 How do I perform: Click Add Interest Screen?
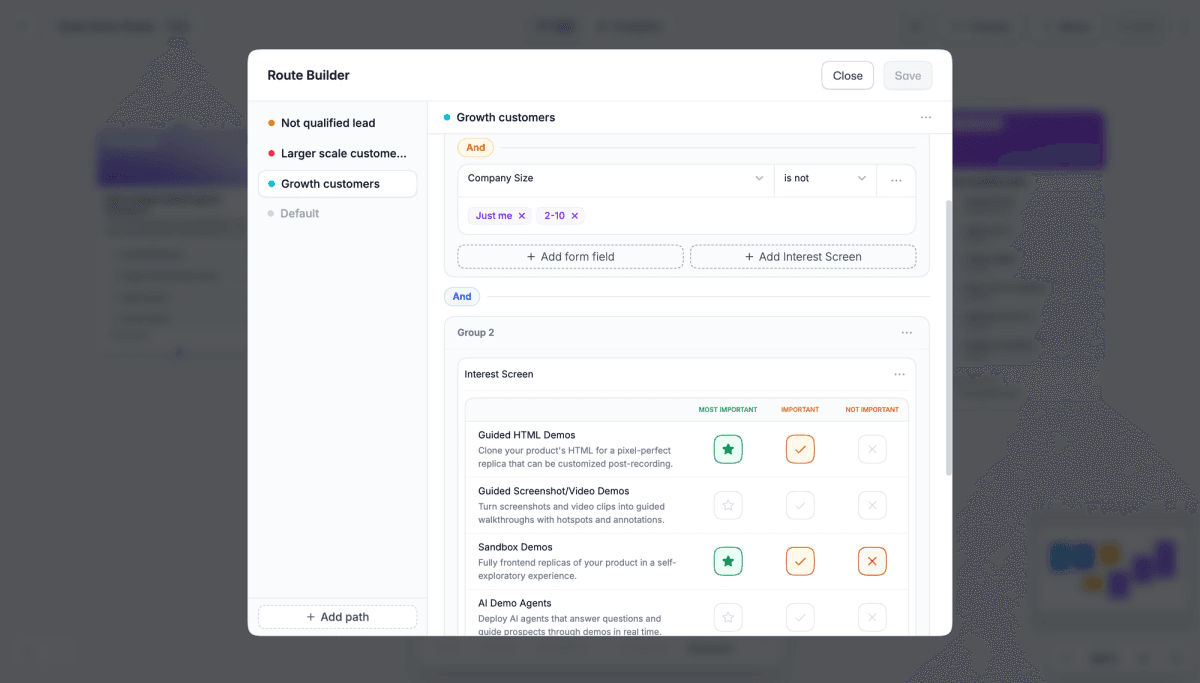click(803, 257)
